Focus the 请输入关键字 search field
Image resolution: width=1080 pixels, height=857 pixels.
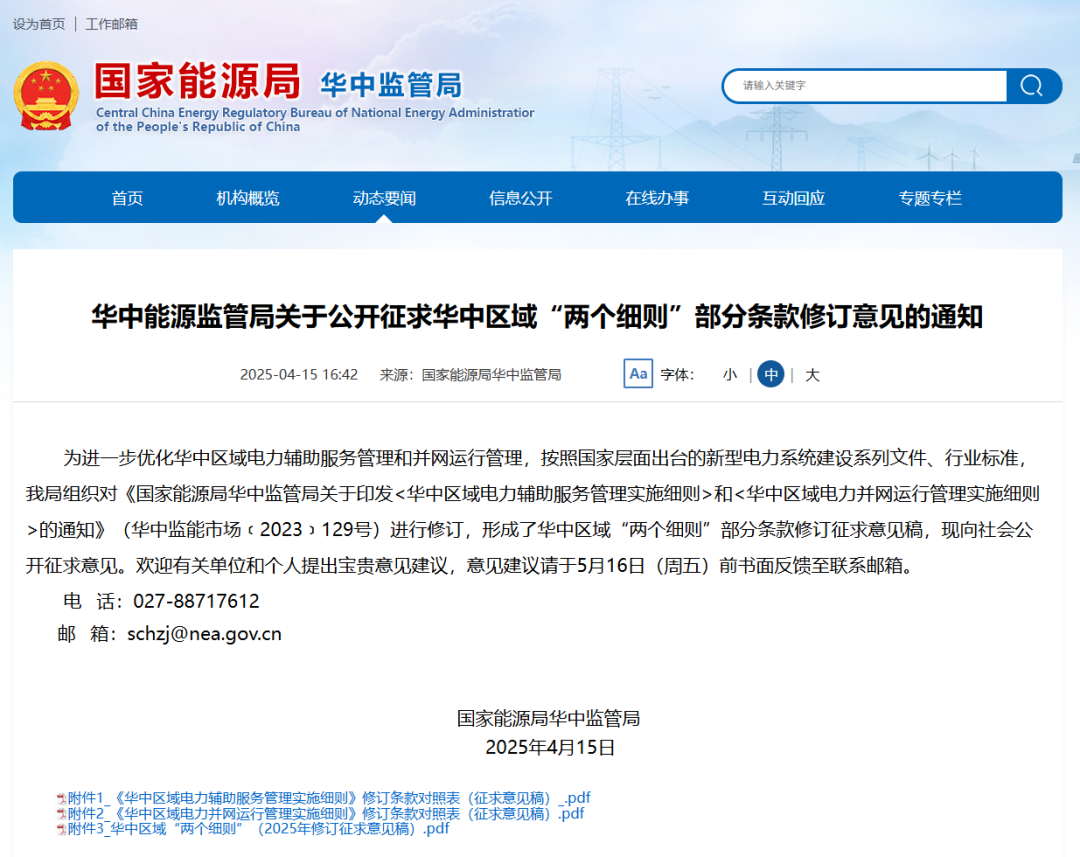pos(866,86)
